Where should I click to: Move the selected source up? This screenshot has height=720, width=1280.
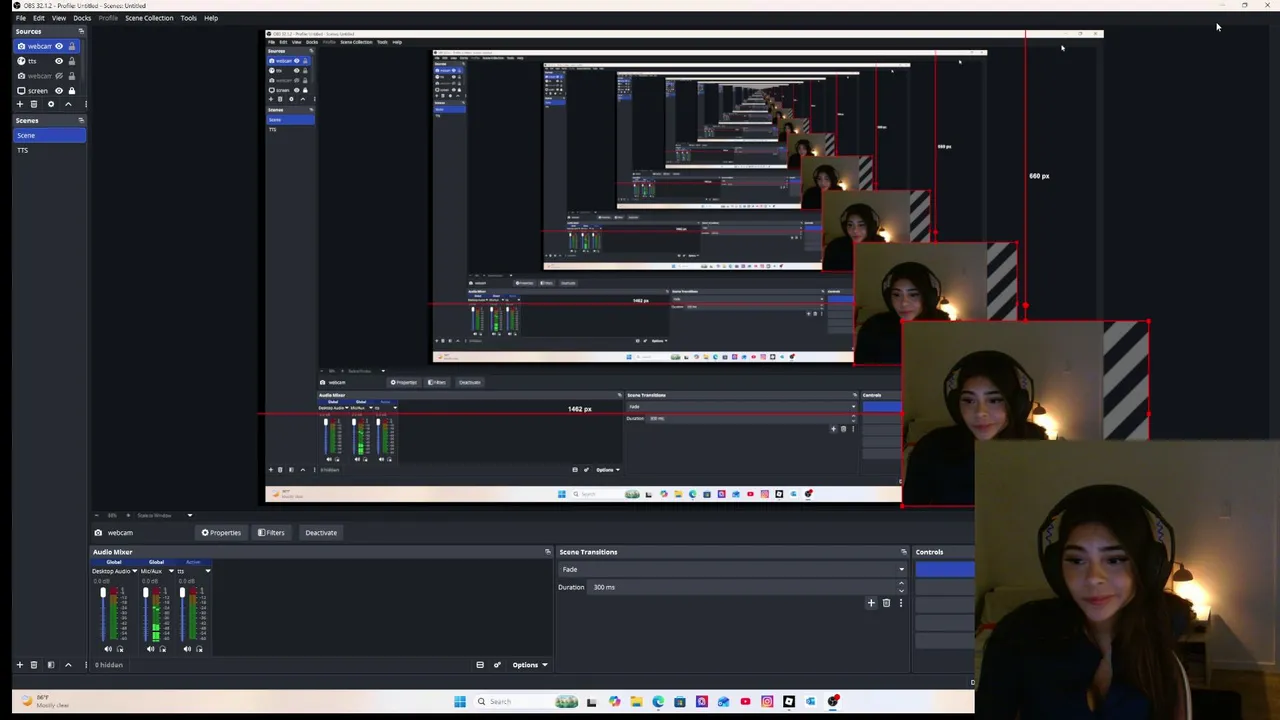tap(68, 104)
